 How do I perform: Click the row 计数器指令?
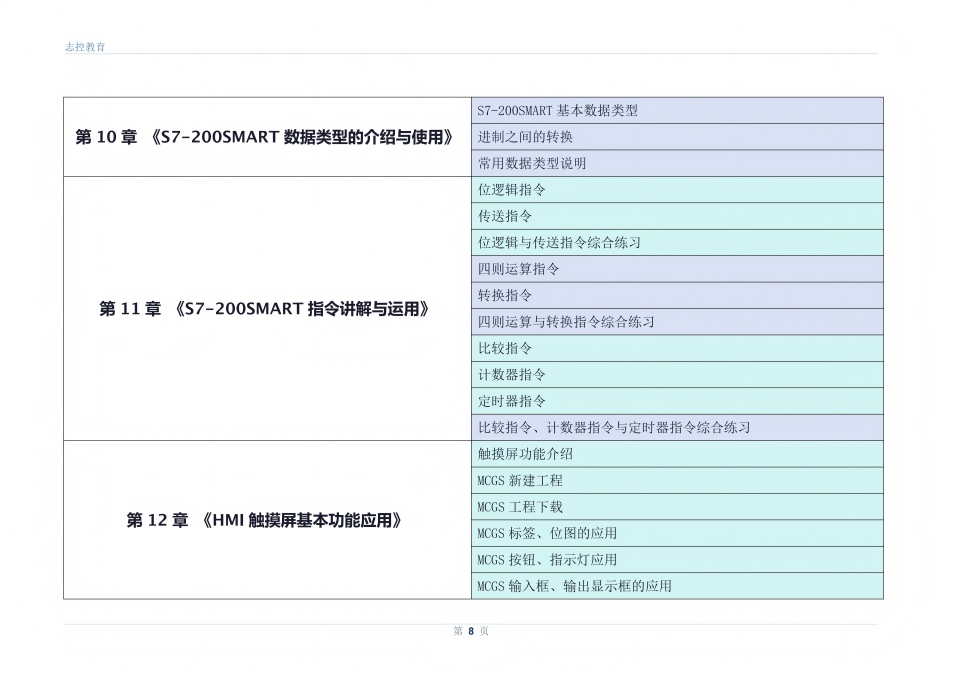click(x=677, y=375)
